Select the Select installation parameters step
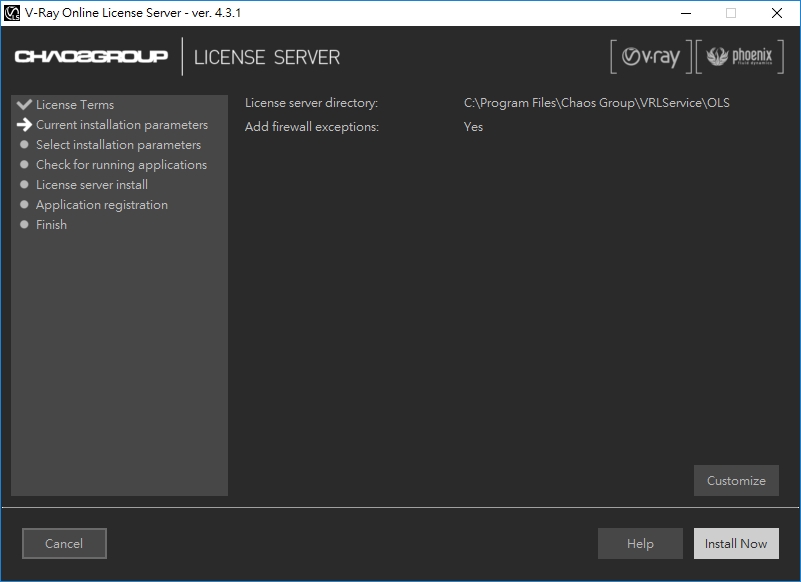 (119, 145)
